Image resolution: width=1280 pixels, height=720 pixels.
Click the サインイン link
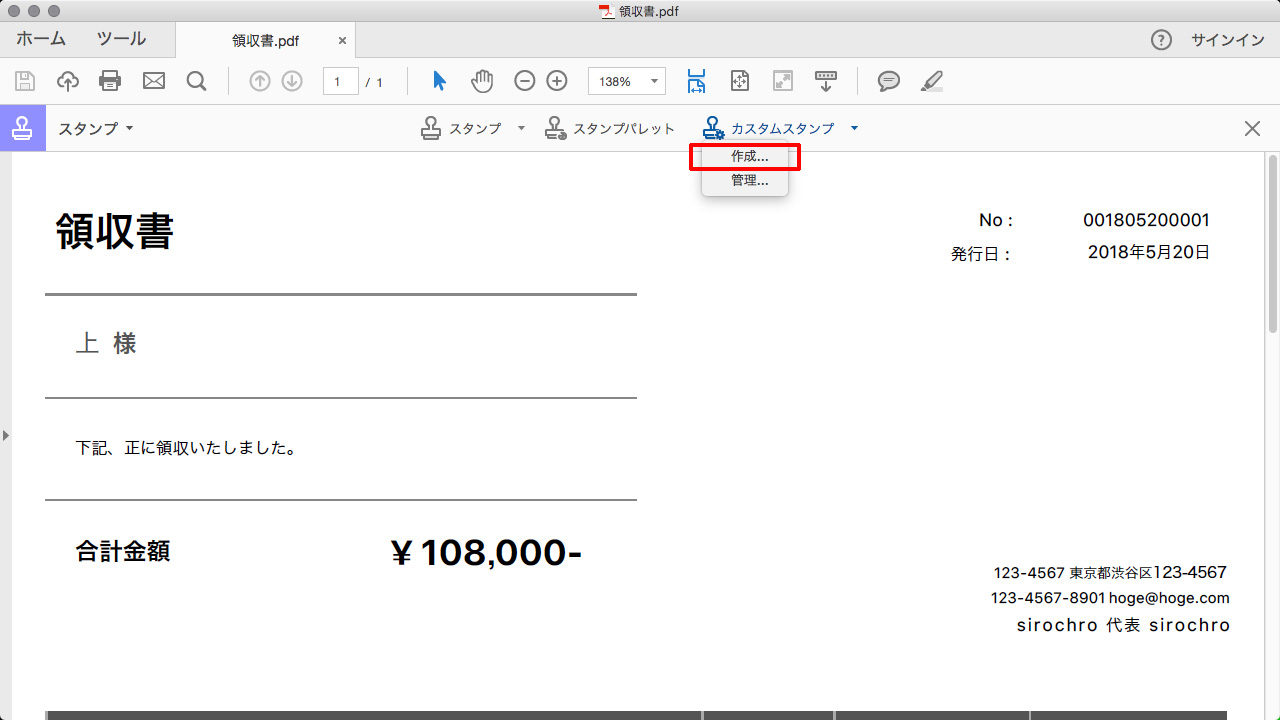(1227, 40)
